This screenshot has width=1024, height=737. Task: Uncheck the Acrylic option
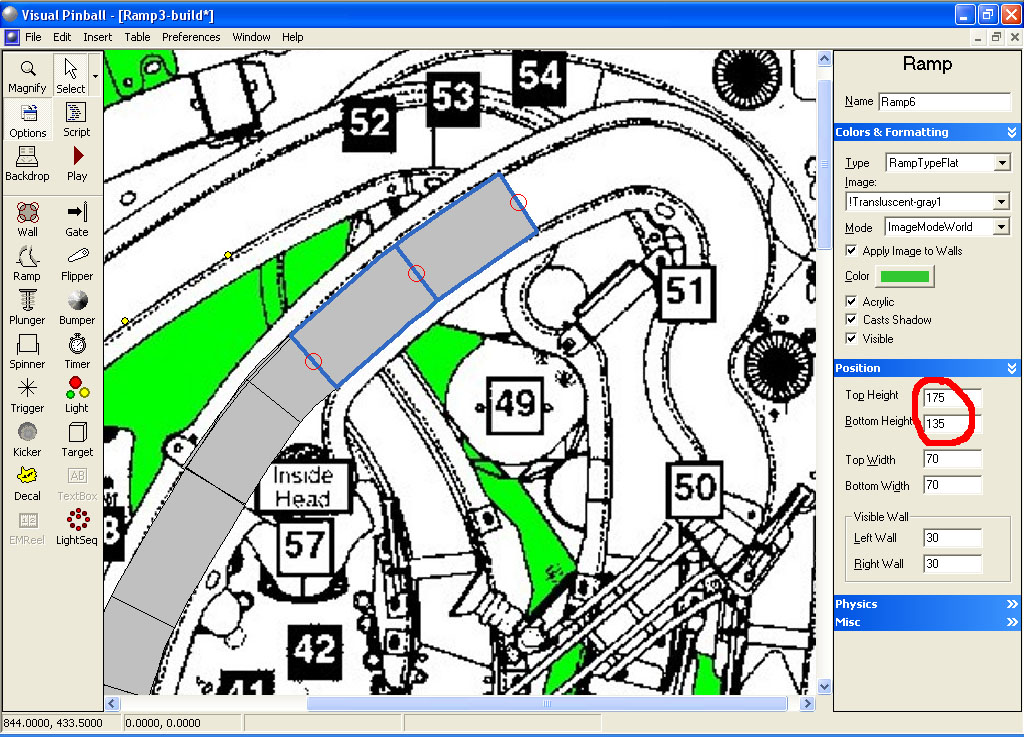pos(852,302)
